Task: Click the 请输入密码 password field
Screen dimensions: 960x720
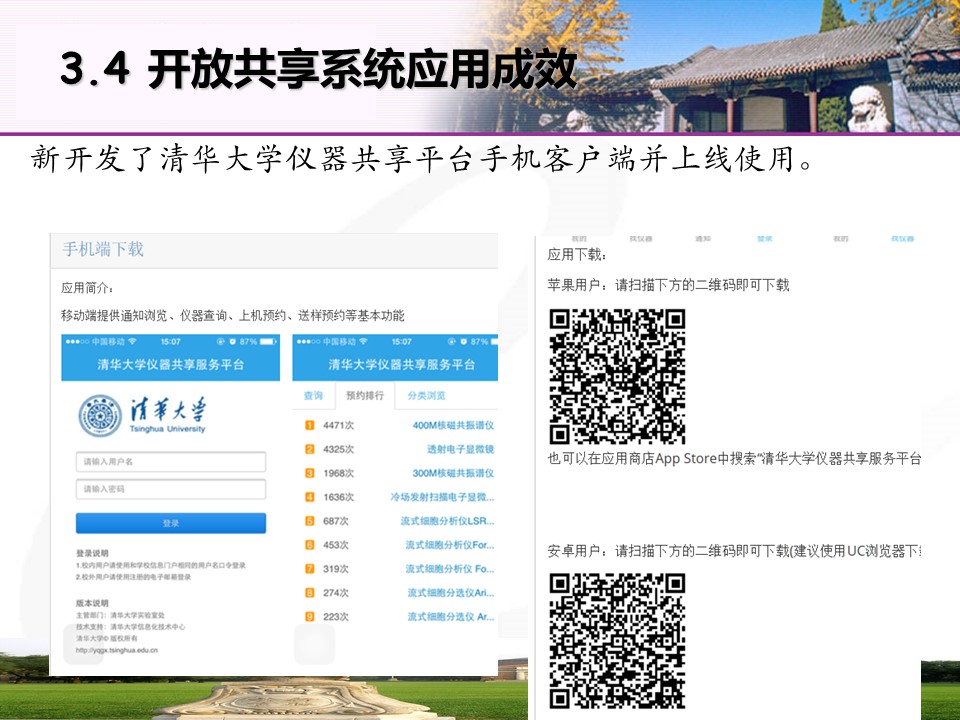Action: (171, 489)
